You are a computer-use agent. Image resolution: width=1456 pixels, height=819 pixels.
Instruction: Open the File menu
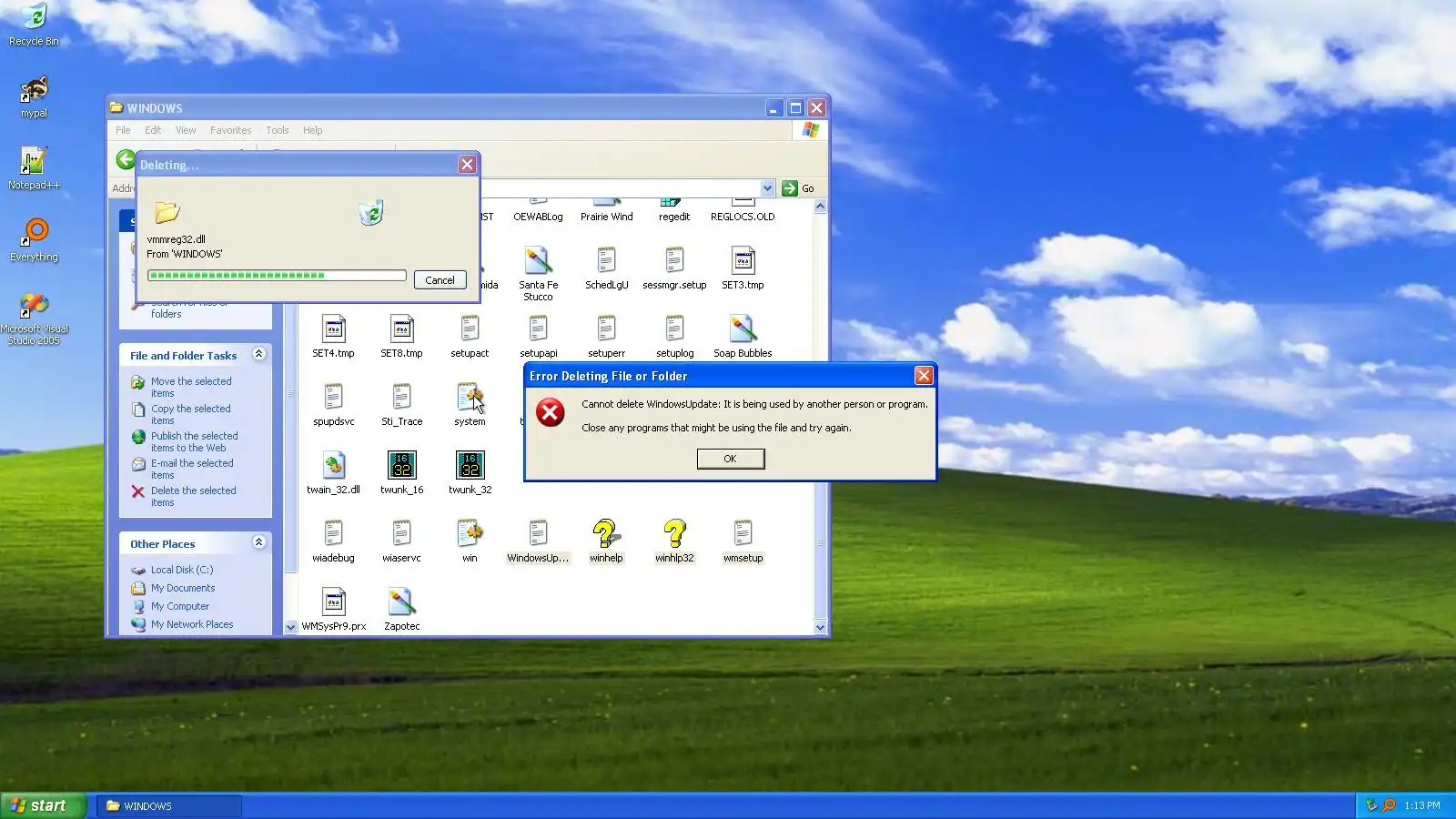(123, 130)
